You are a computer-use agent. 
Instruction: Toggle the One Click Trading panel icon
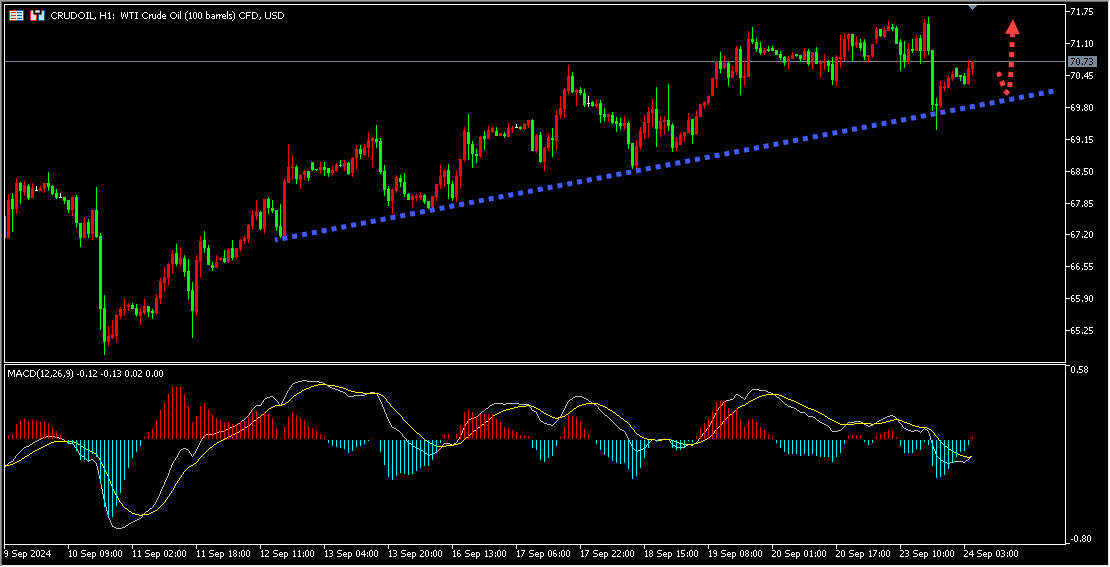pyautogui.click(x=38, y=16)
